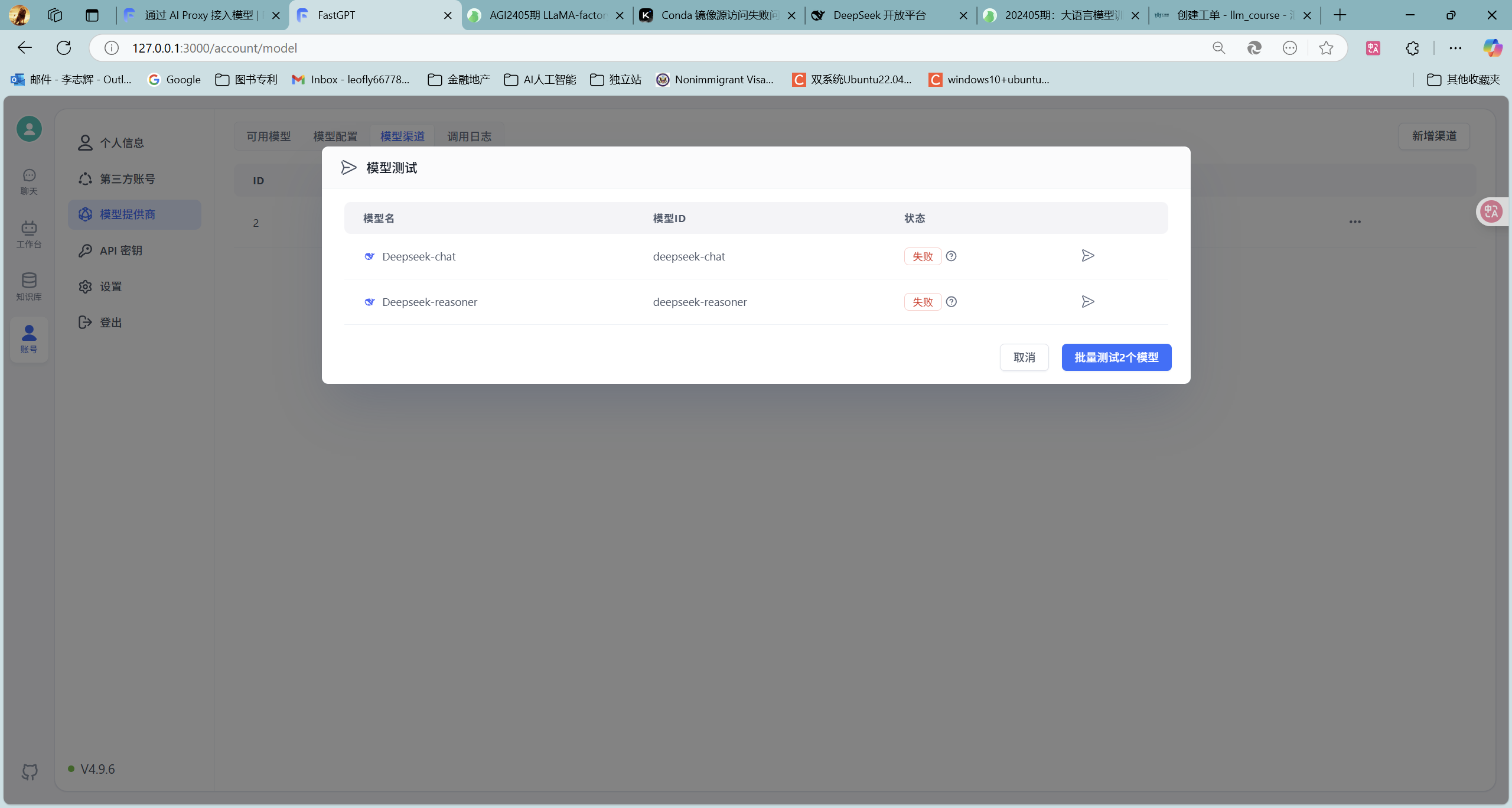Click the 新增渠道 button
This screenshot has height=808, width=1512.
point(1434,136)
